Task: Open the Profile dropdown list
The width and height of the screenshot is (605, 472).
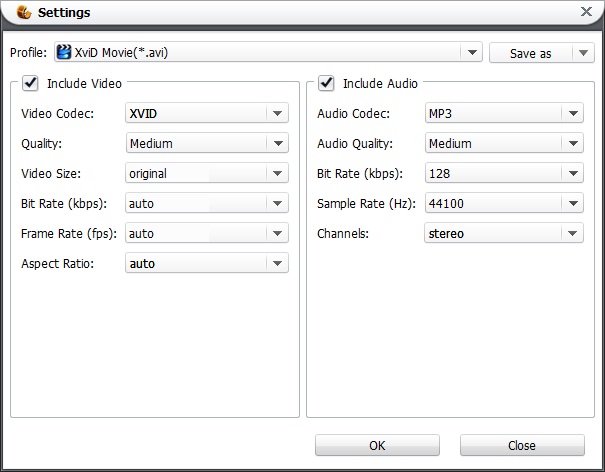Action: (x=268, y=52)
